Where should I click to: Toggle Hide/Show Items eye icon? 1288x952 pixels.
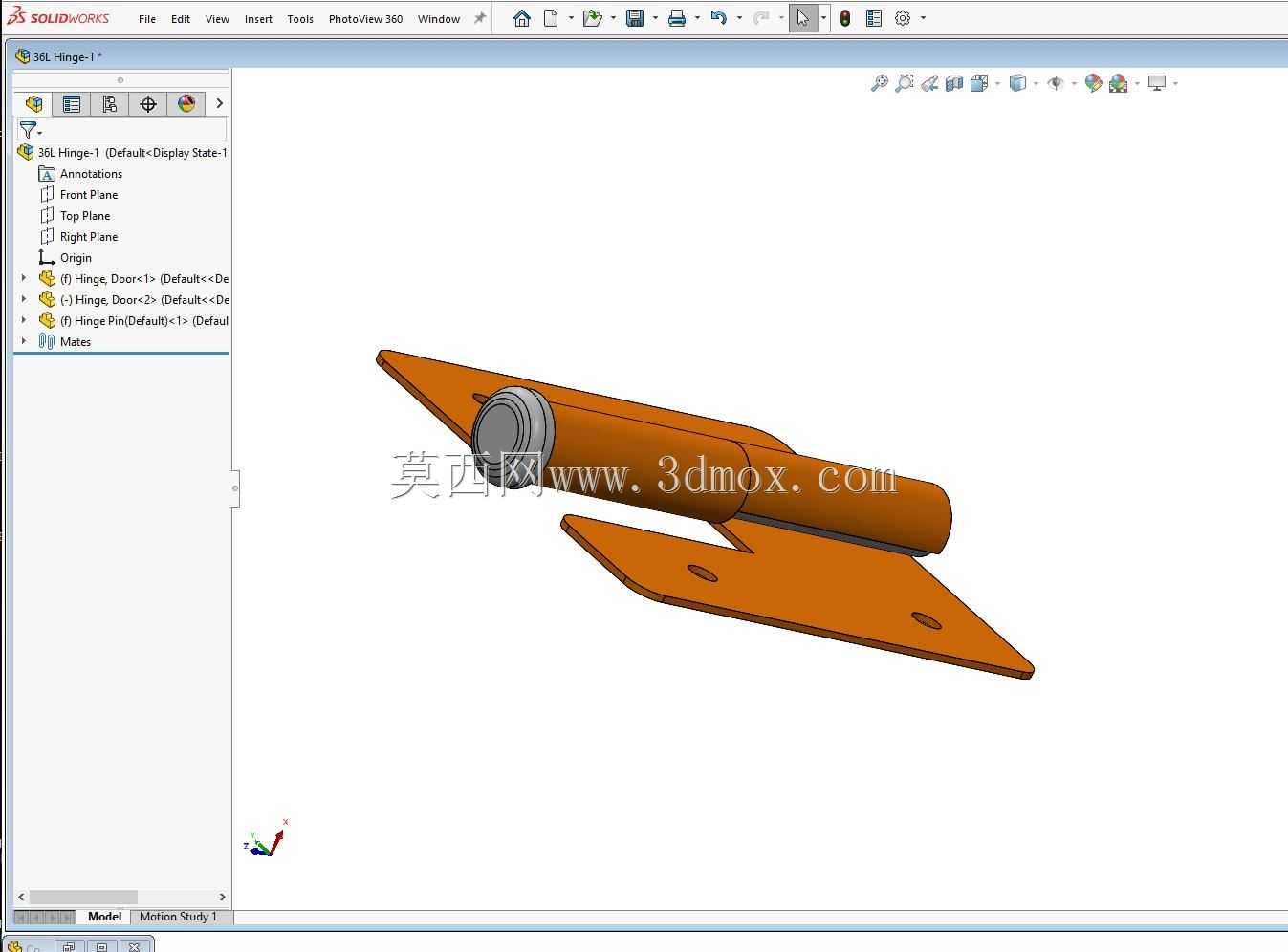click(1056, 83)
